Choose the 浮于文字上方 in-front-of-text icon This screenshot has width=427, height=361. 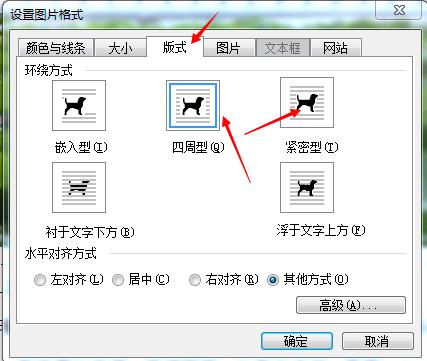(307, 187)
